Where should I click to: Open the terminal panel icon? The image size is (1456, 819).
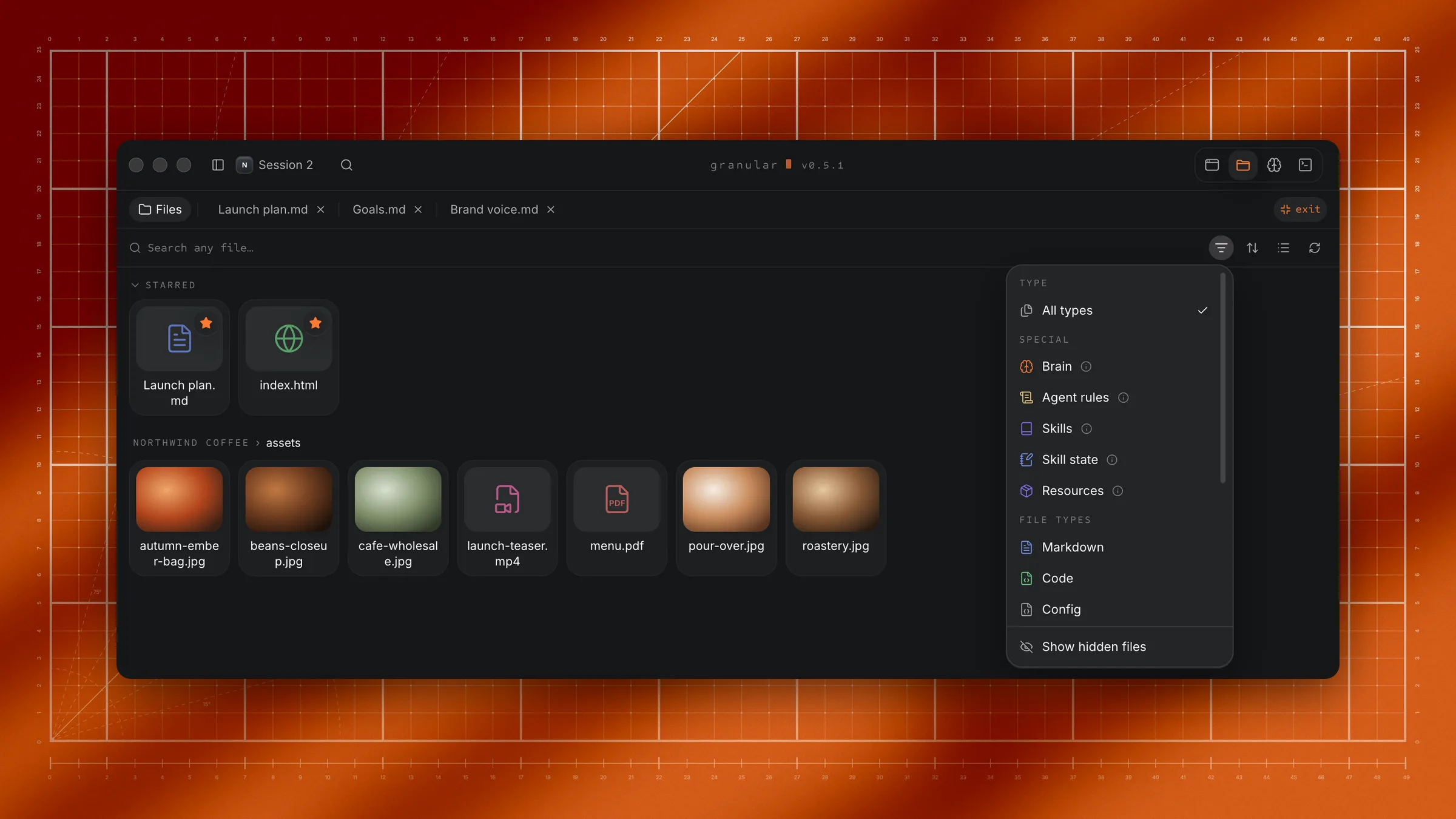[1305, 165]
